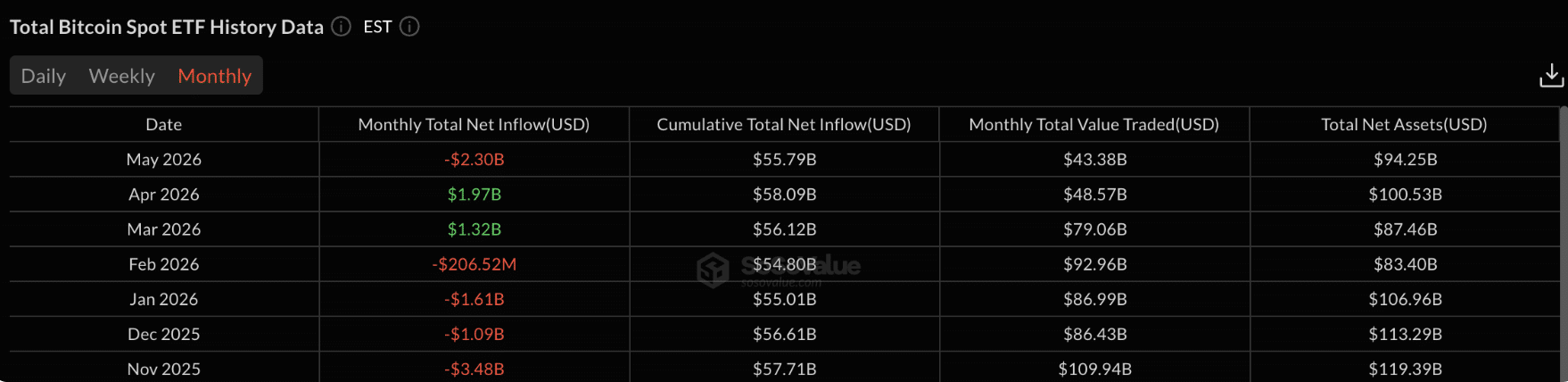The width and height of the screenshot is (1568, 382).
Task: Click the info icon beside the ETF History Data title
Action: [x=341, y=27]
